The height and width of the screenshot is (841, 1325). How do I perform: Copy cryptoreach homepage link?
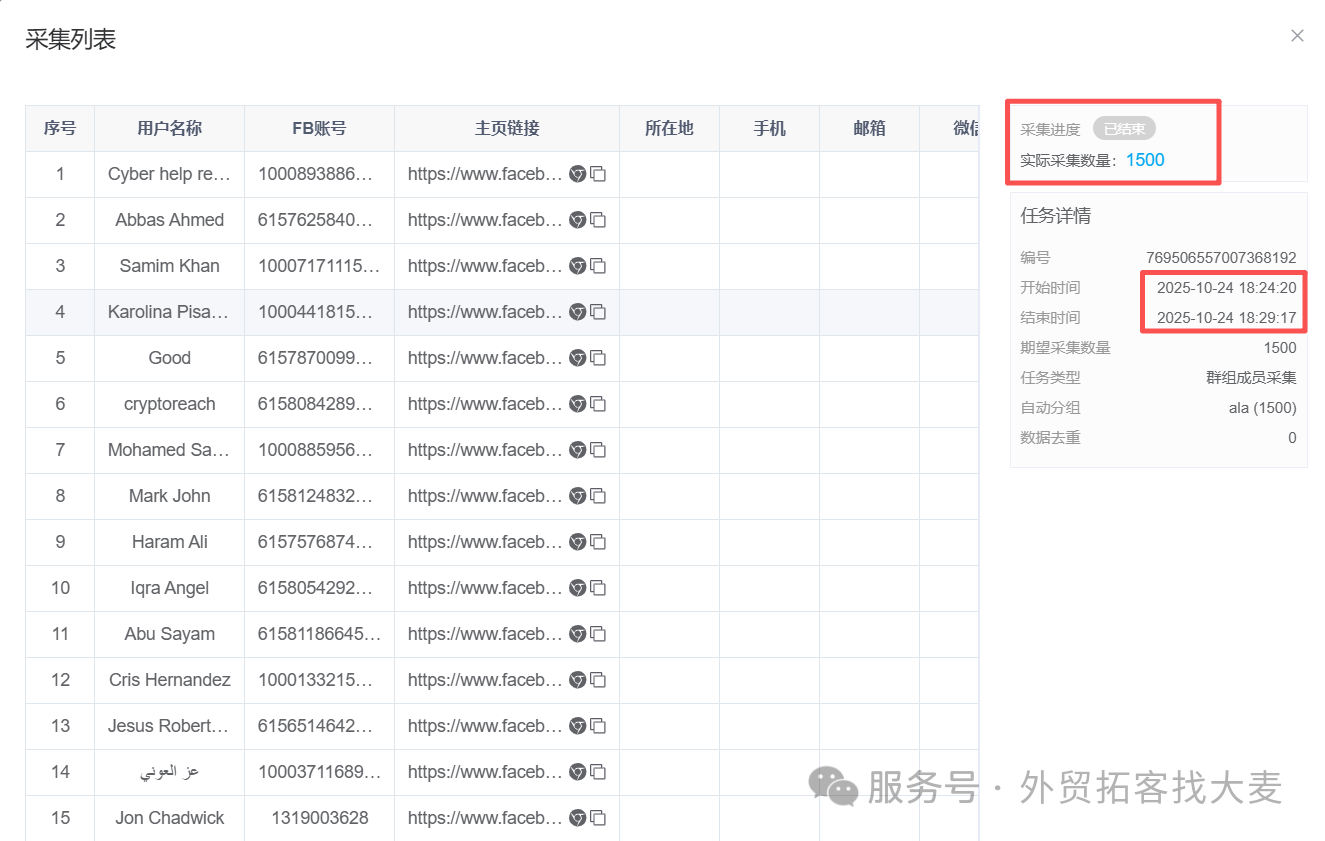598,404
